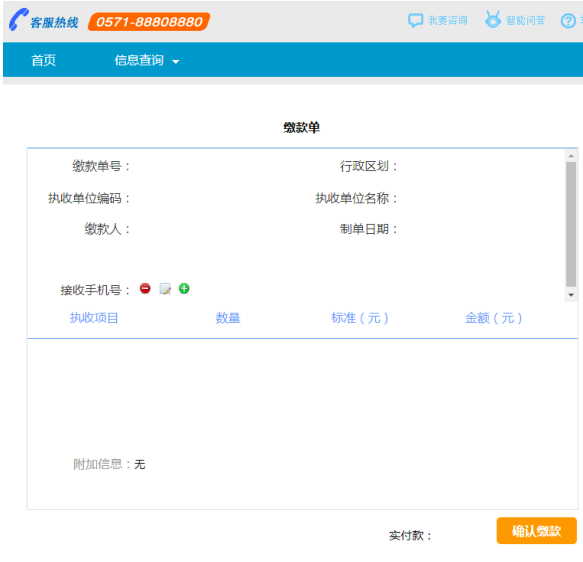Click the chat bubble consultation icon
The height and width of the screenshot is (562, 583).
416,20
